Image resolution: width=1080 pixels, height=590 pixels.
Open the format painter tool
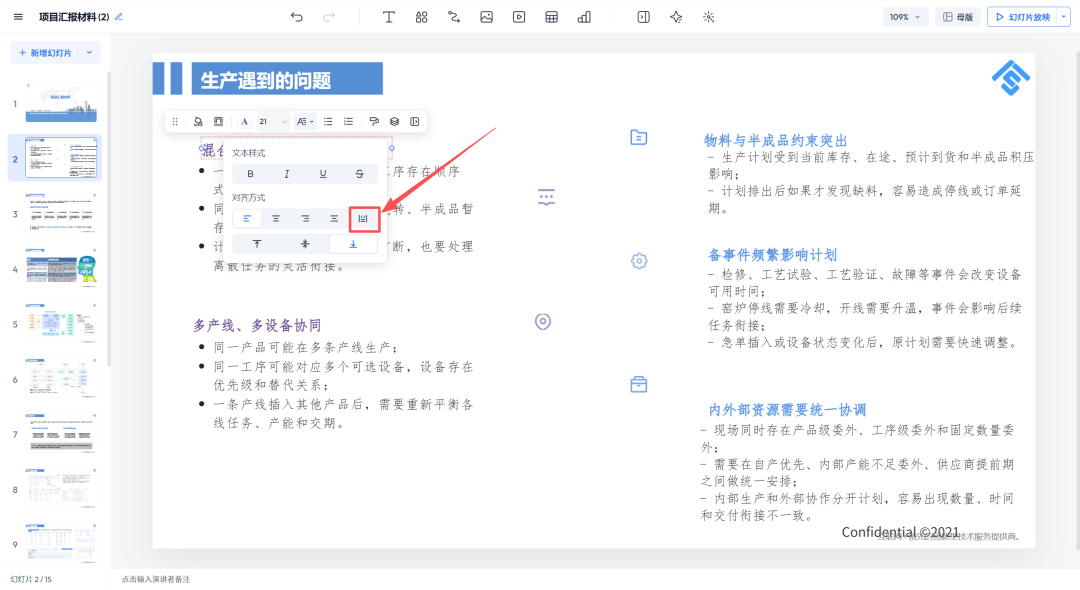[374, 122]
